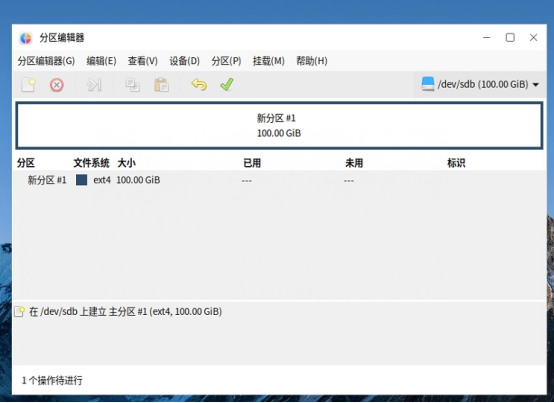Open the 分区编辑器(G) menu
Viewport: 554px width, 403px height.
pos(46,61)
